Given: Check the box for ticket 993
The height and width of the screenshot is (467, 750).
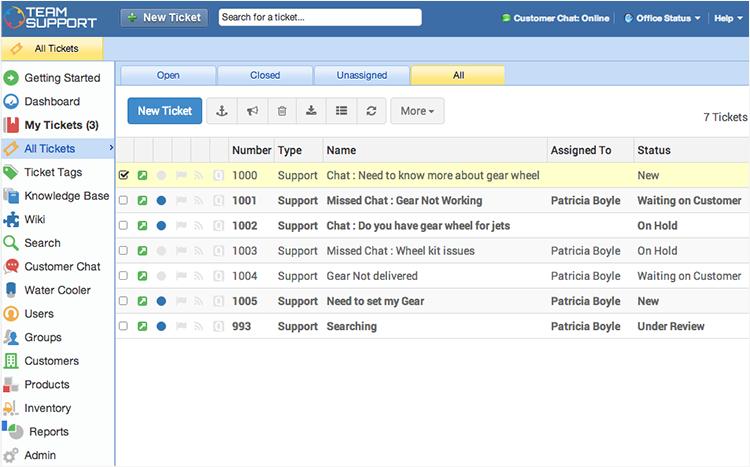Looking at the screenshot, I should coord(124,326).
